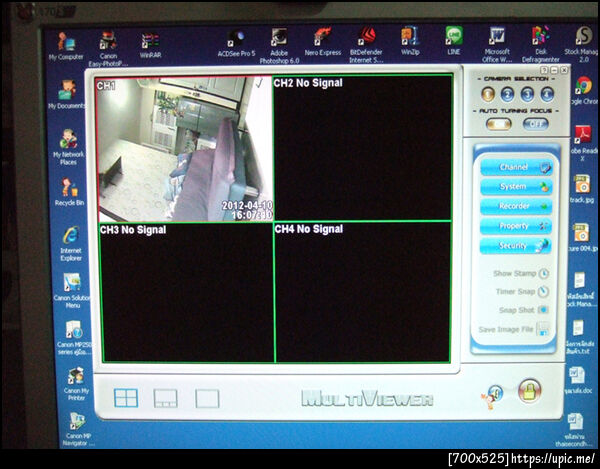The image size is (600, 469).
Task: Click Show Stamp option
Action: [521, 274]
